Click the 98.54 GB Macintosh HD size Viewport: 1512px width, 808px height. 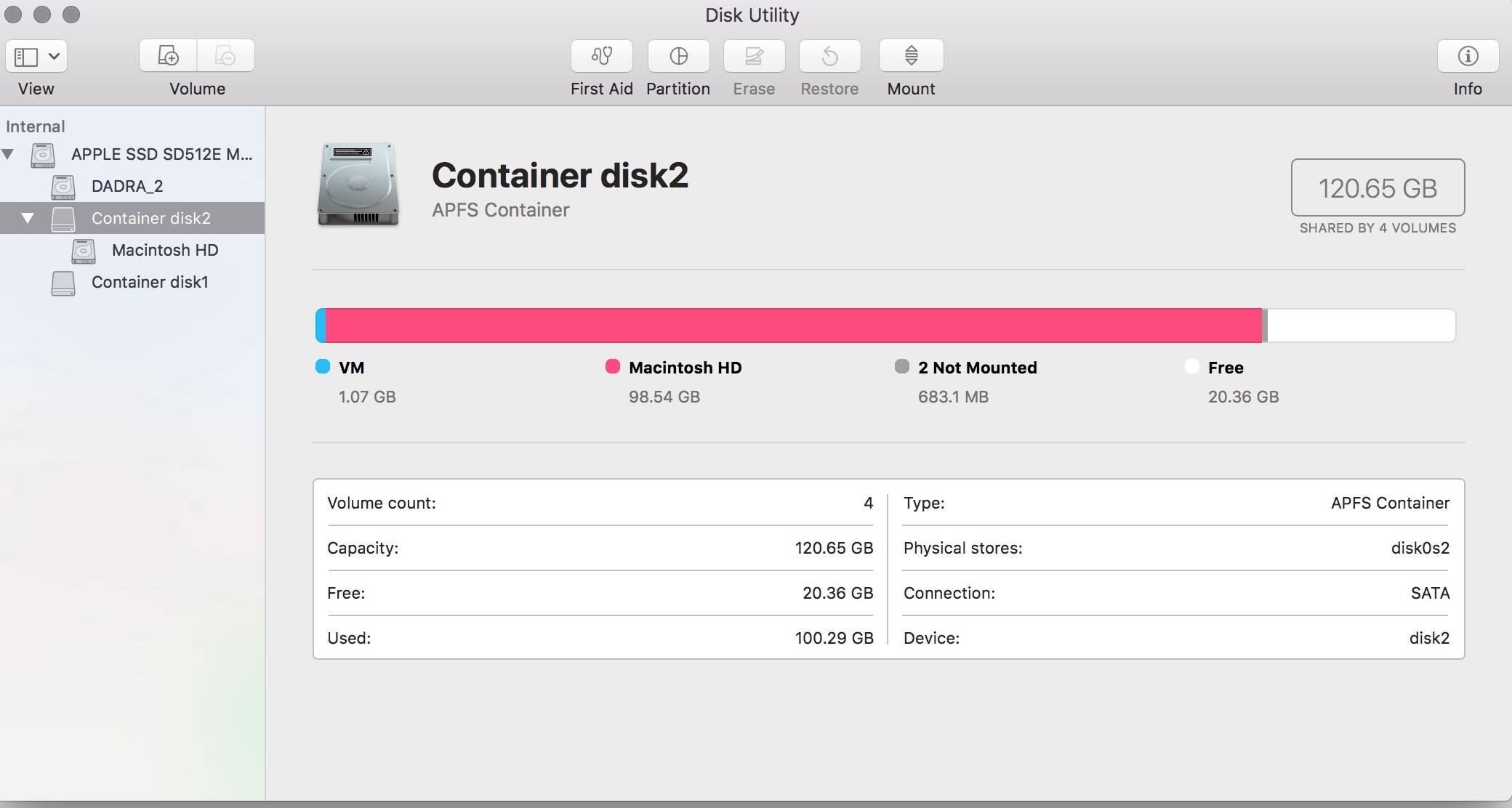664,397
